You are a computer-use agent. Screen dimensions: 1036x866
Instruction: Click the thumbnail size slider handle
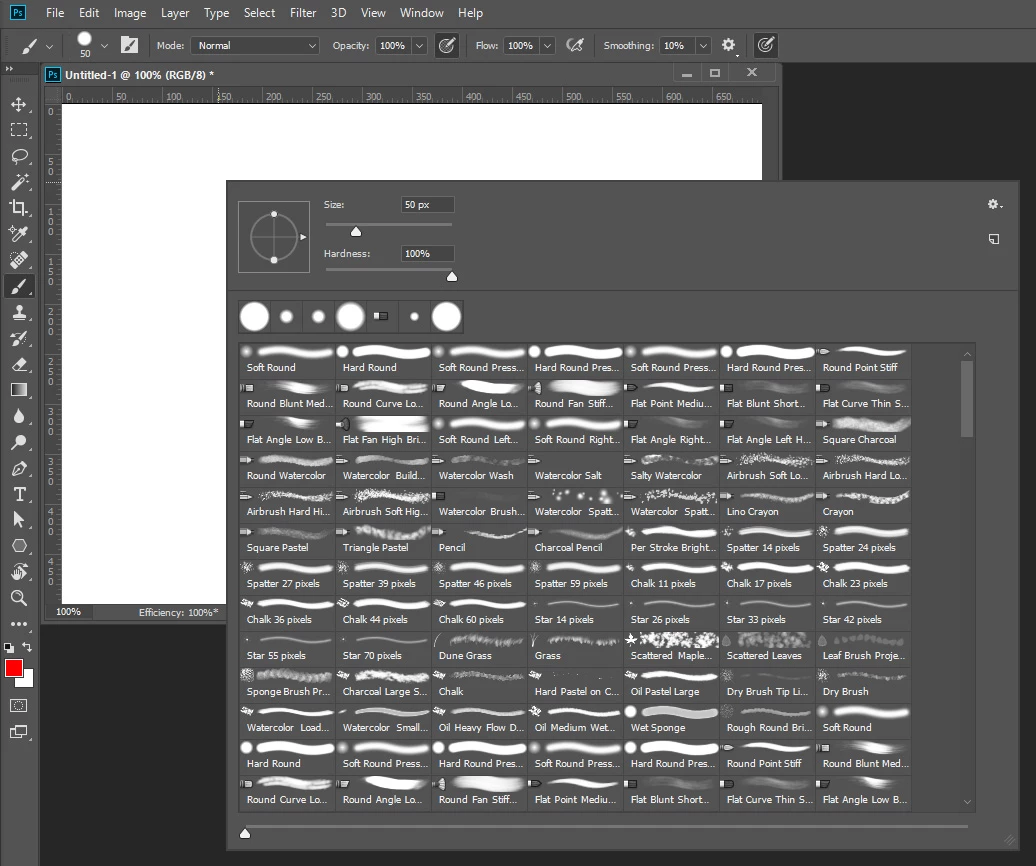245,834
